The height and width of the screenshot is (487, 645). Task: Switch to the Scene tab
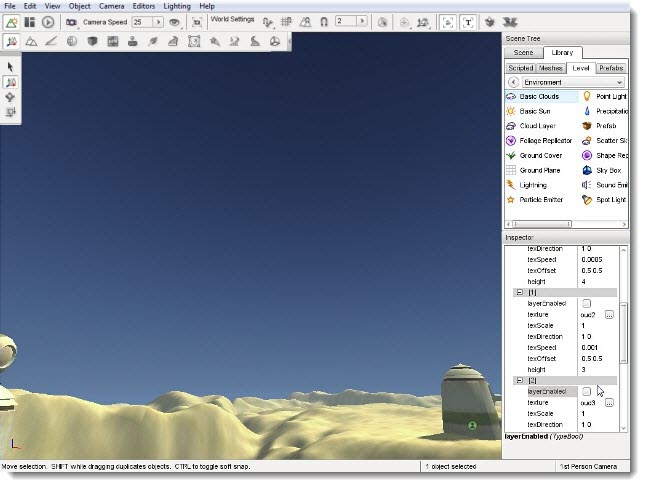(x=523, y=52)
